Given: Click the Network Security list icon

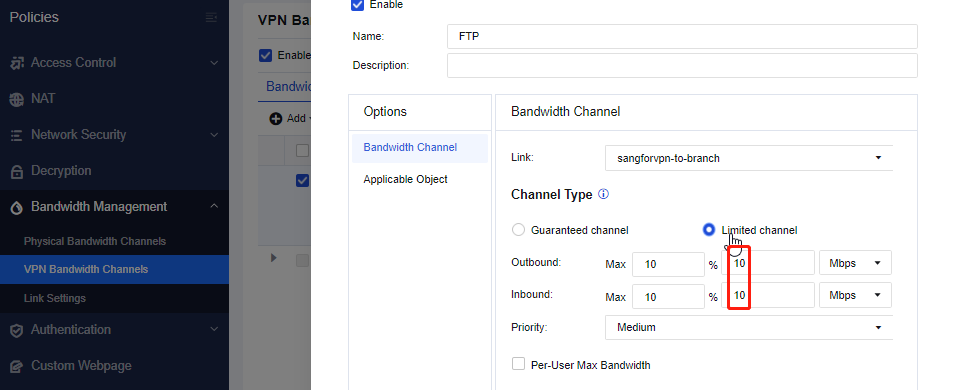Looking at the screenshot, I should [x=17, y=135].
